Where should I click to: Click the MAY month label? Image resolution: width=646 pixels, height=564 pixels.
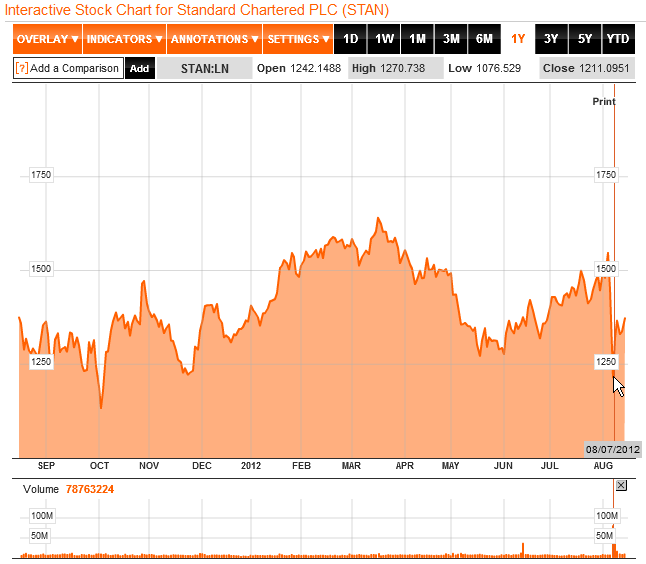[450, 466]
